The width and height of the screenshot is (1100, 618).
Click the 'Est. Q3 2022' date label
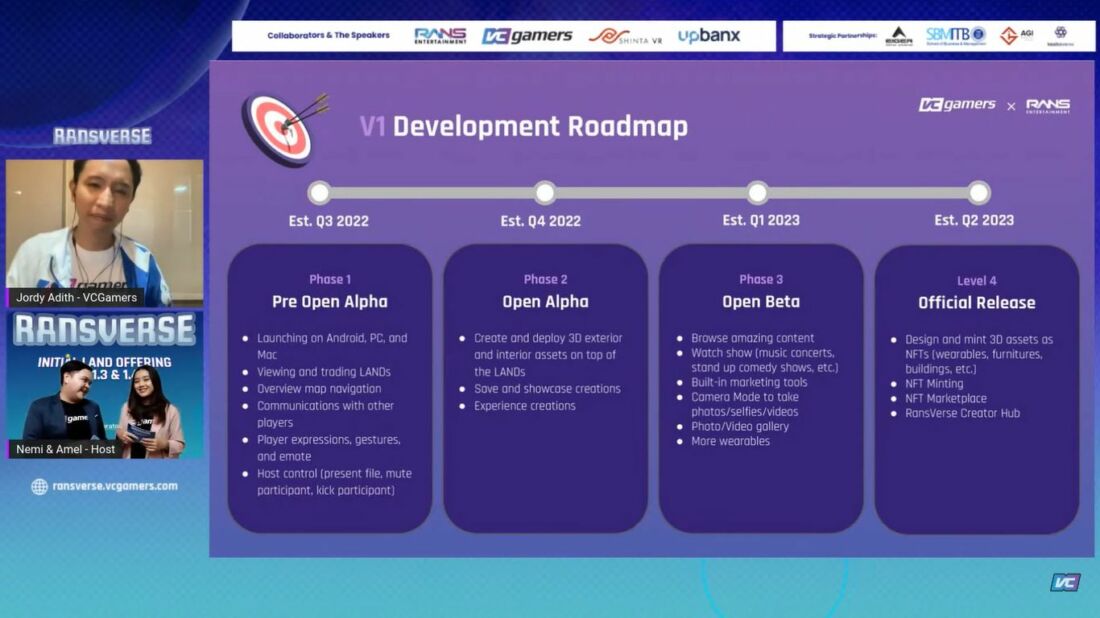[328, 221]
